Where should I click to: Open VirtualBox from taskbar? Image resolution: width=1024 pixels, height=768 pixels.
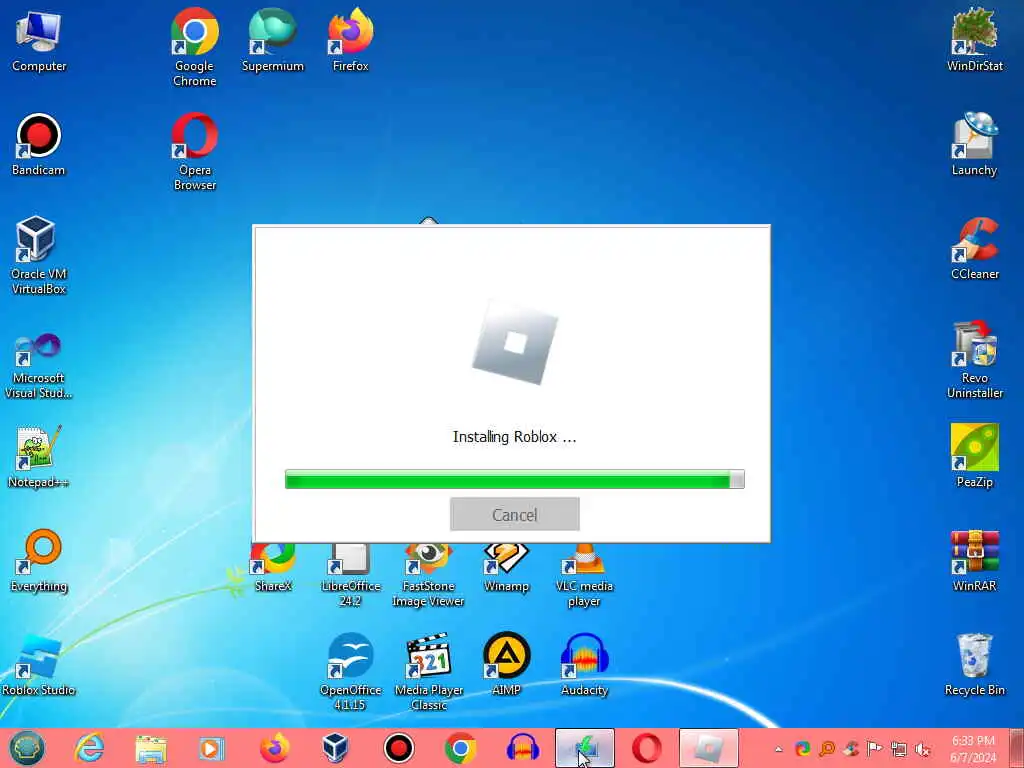click(x=336, y=748)
